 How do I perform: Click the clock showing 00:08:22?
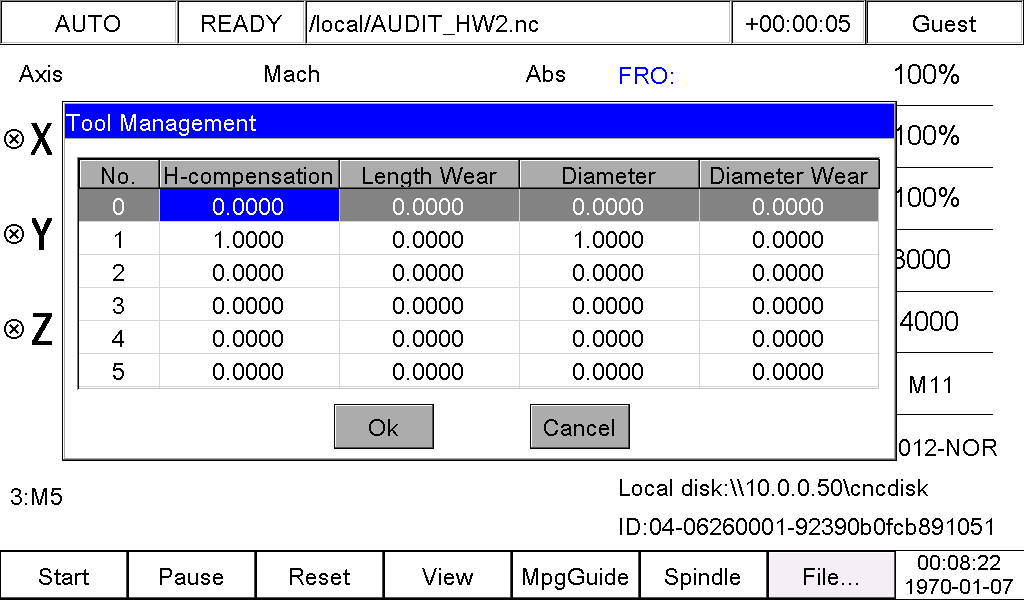[959, 562]
